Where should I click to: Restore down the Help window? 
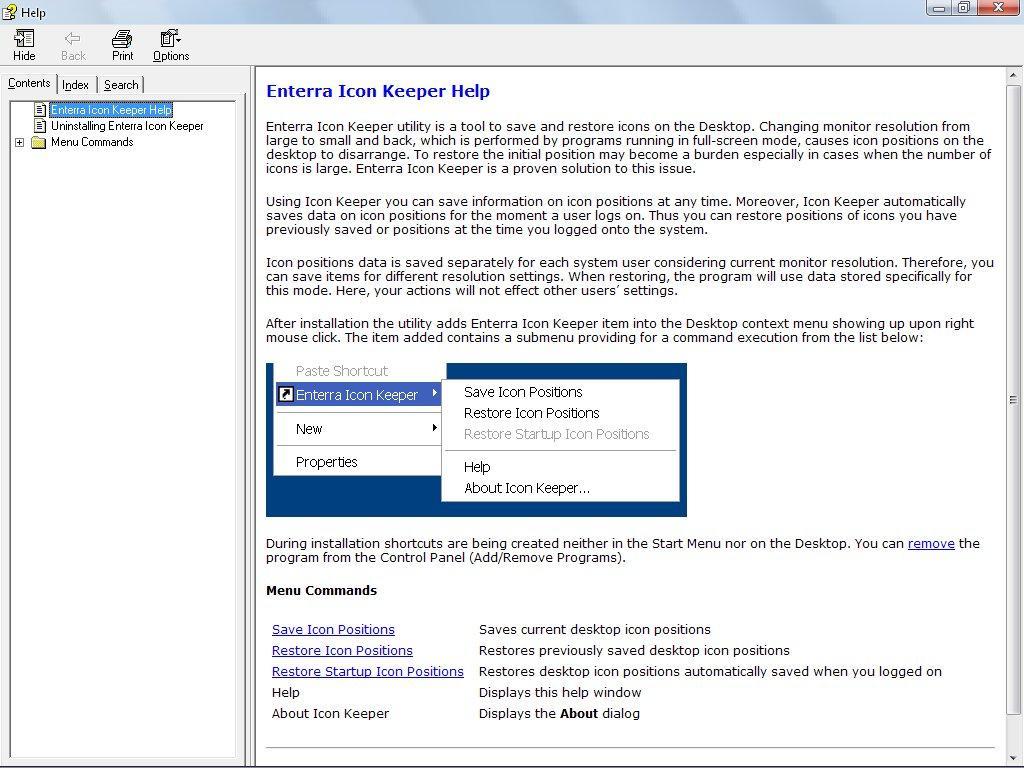click(964, 8)
